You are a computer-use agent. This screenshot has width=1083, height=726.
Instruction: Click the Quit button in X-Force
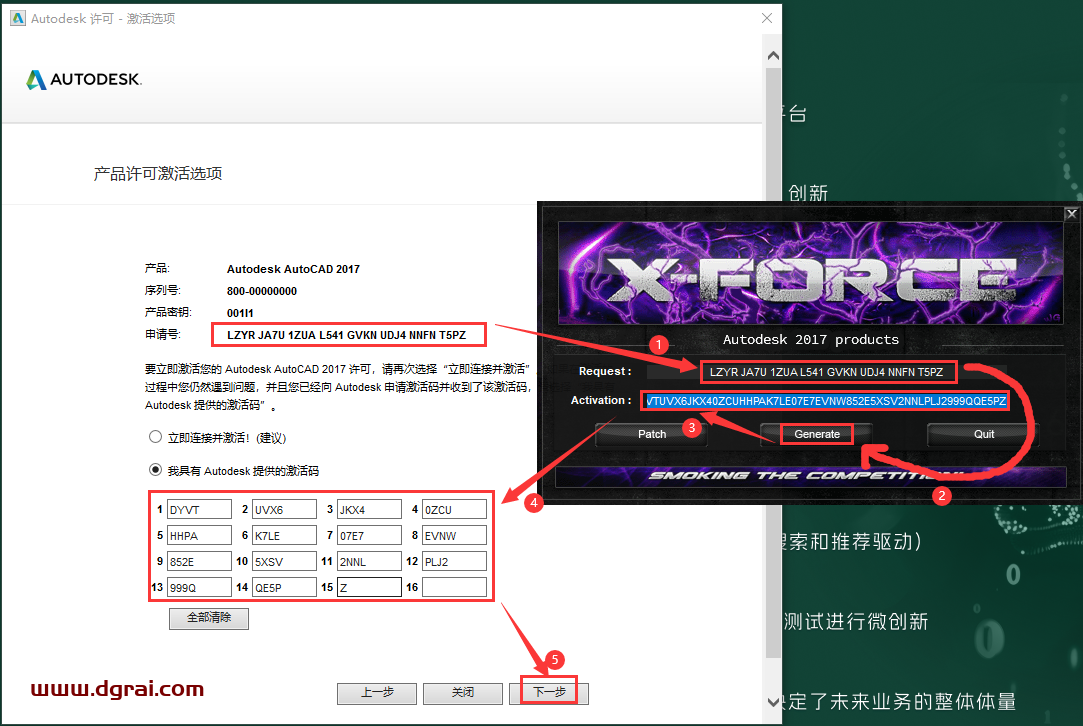tap(984, 434)
